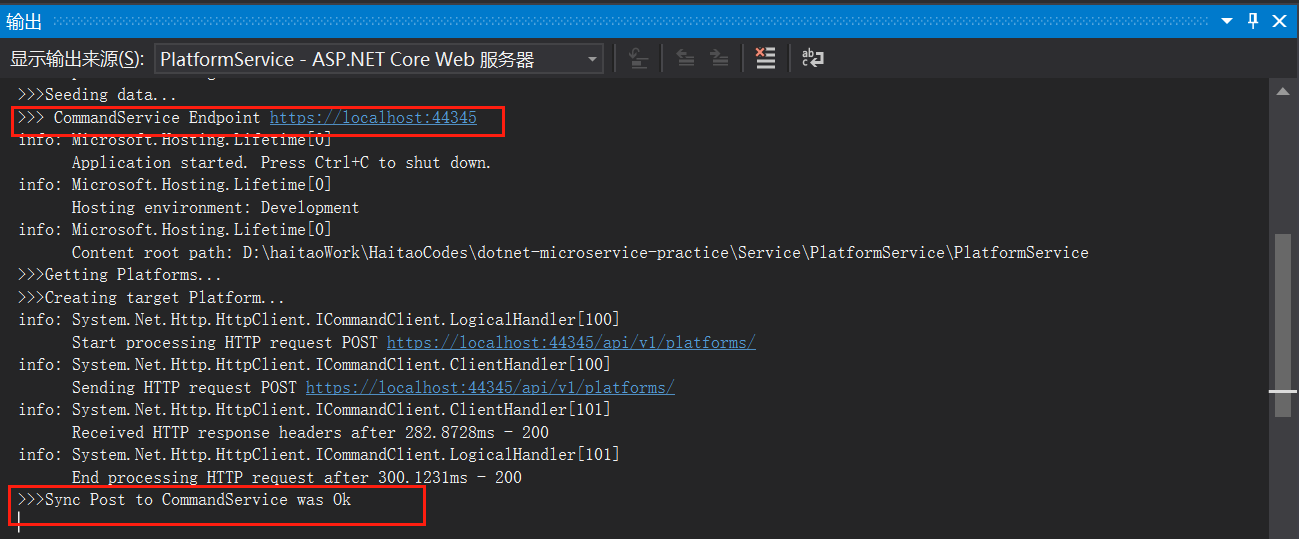Go to the previous message icon
Screen dimensions: 1299x539
click(685, 58)
